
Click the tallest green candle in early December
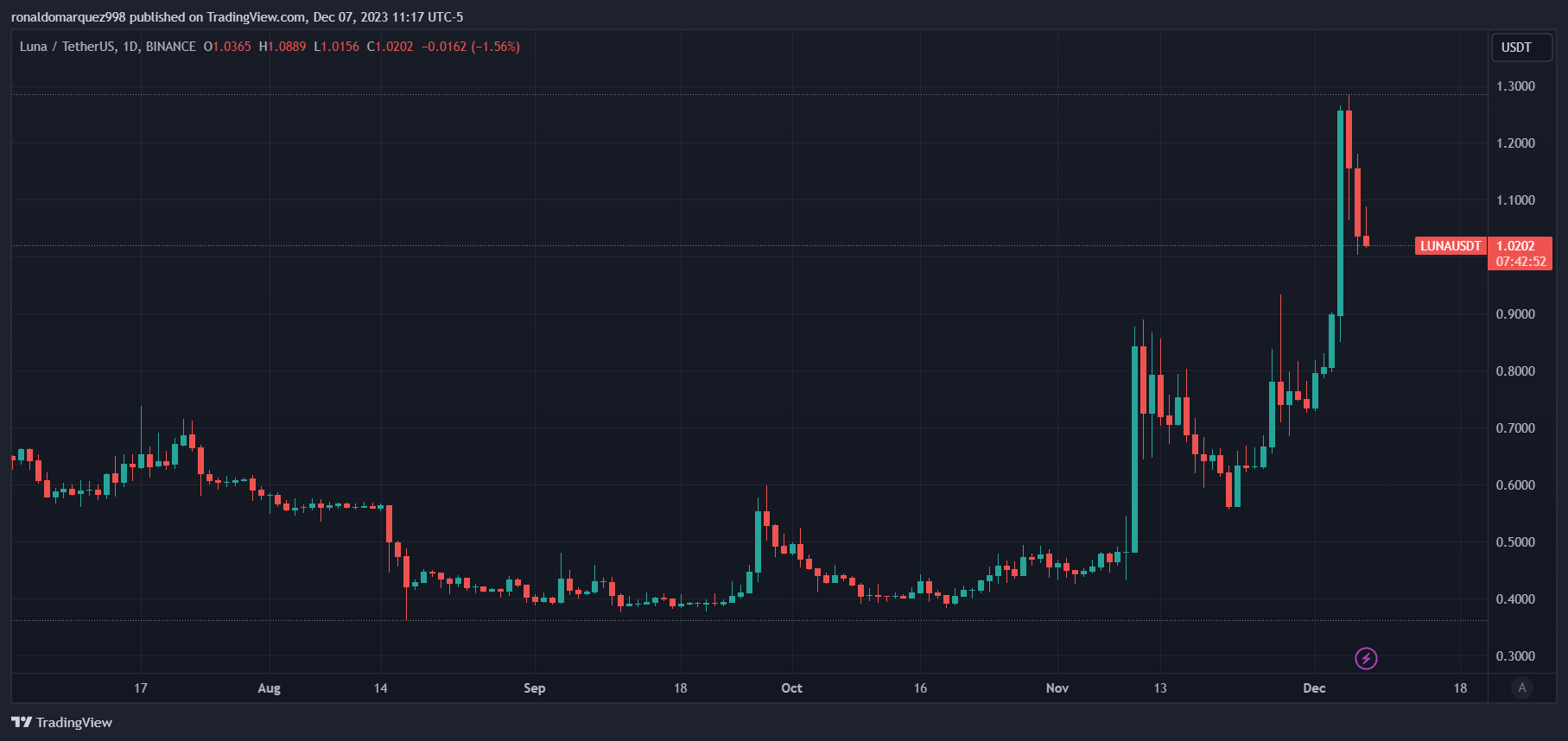1340,212
